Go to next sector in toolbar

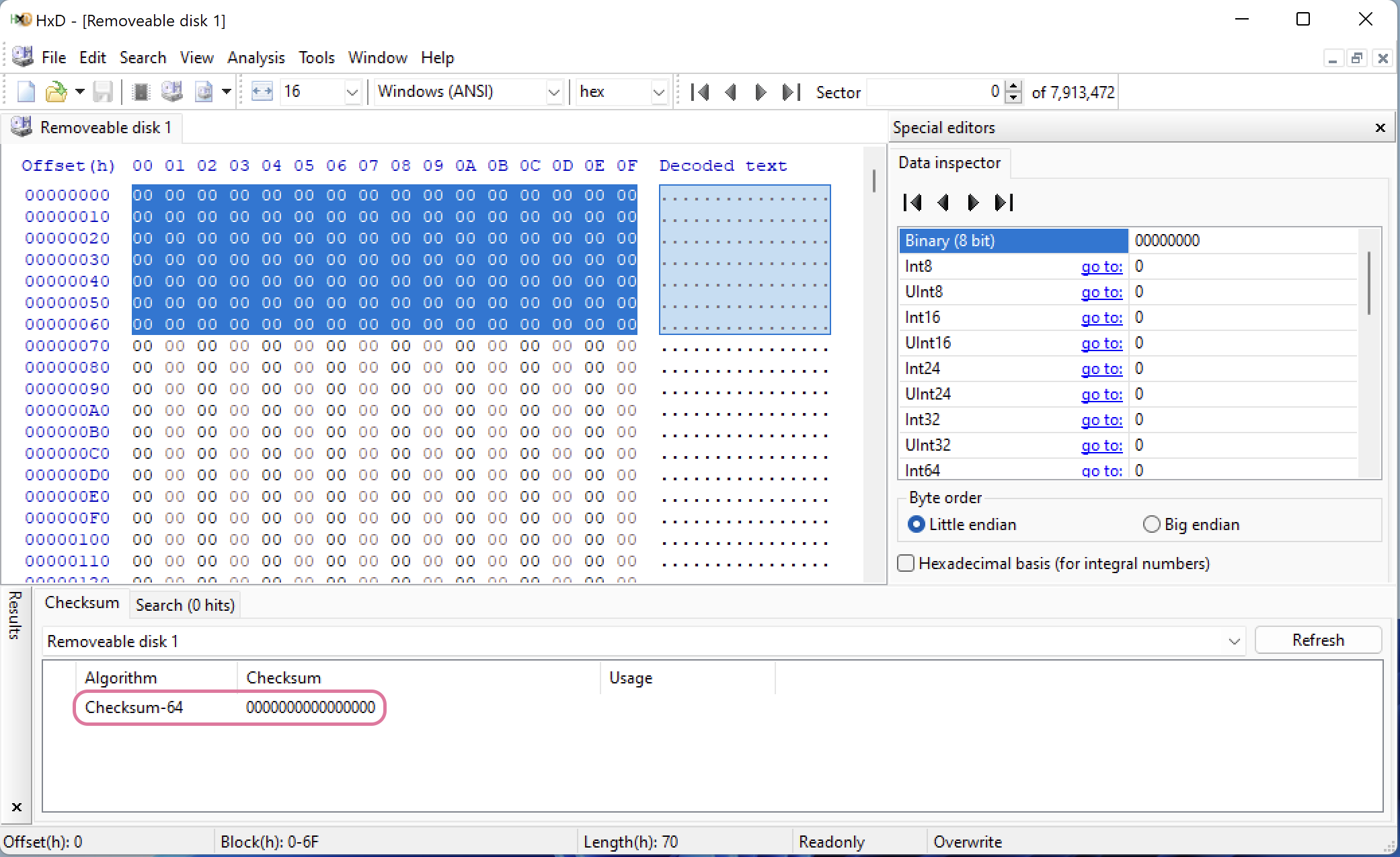coord(761,92)
